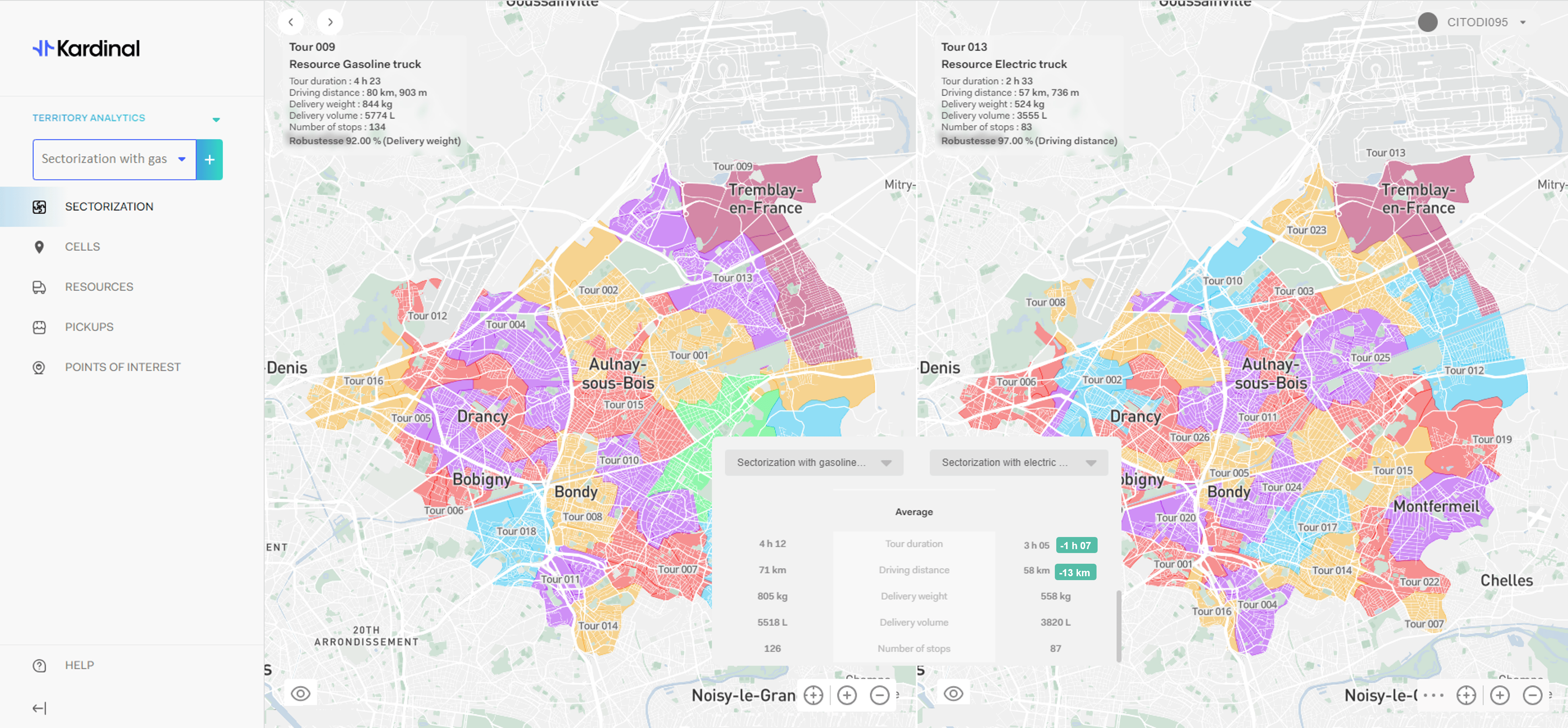Zoom in on the left map
Screen dimensions: 1568x728
pyautogui.click(x=847, y=695)
